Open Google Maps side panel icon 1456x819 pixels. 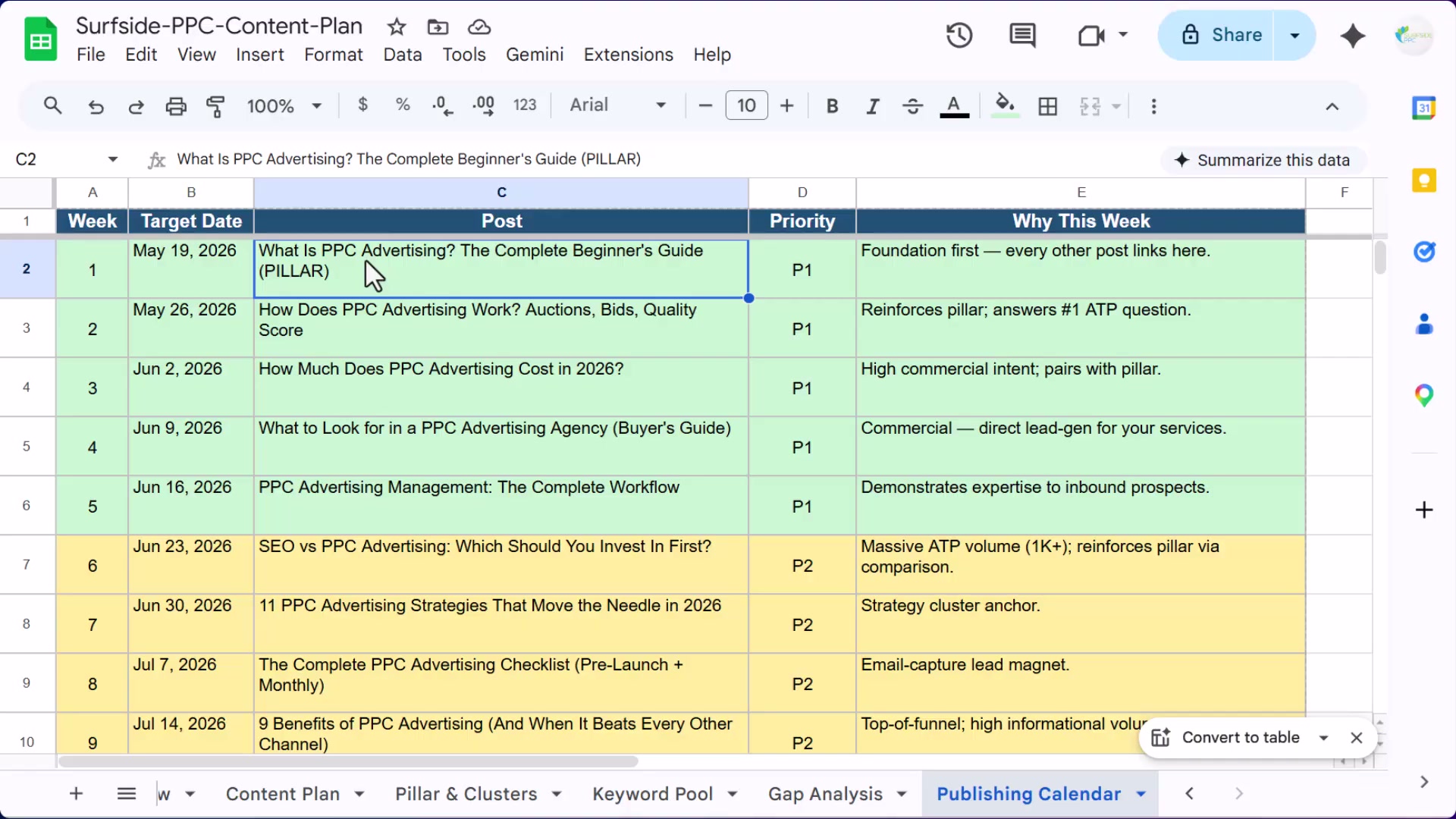coord(1424,395)
